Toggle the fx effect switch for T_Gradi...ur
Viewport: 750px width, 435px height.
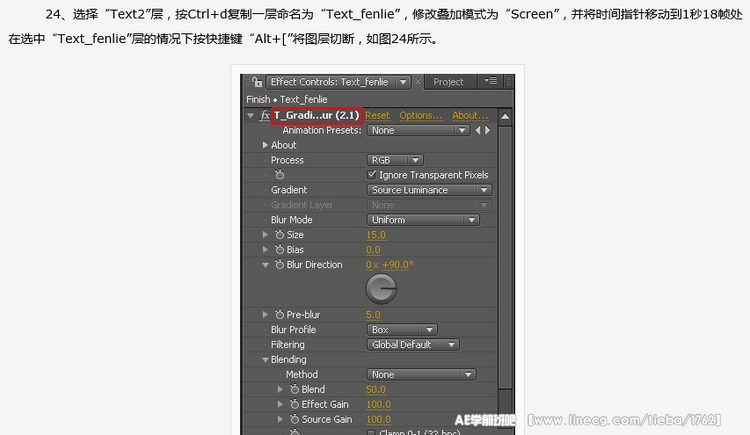click(x=265, y=115)
